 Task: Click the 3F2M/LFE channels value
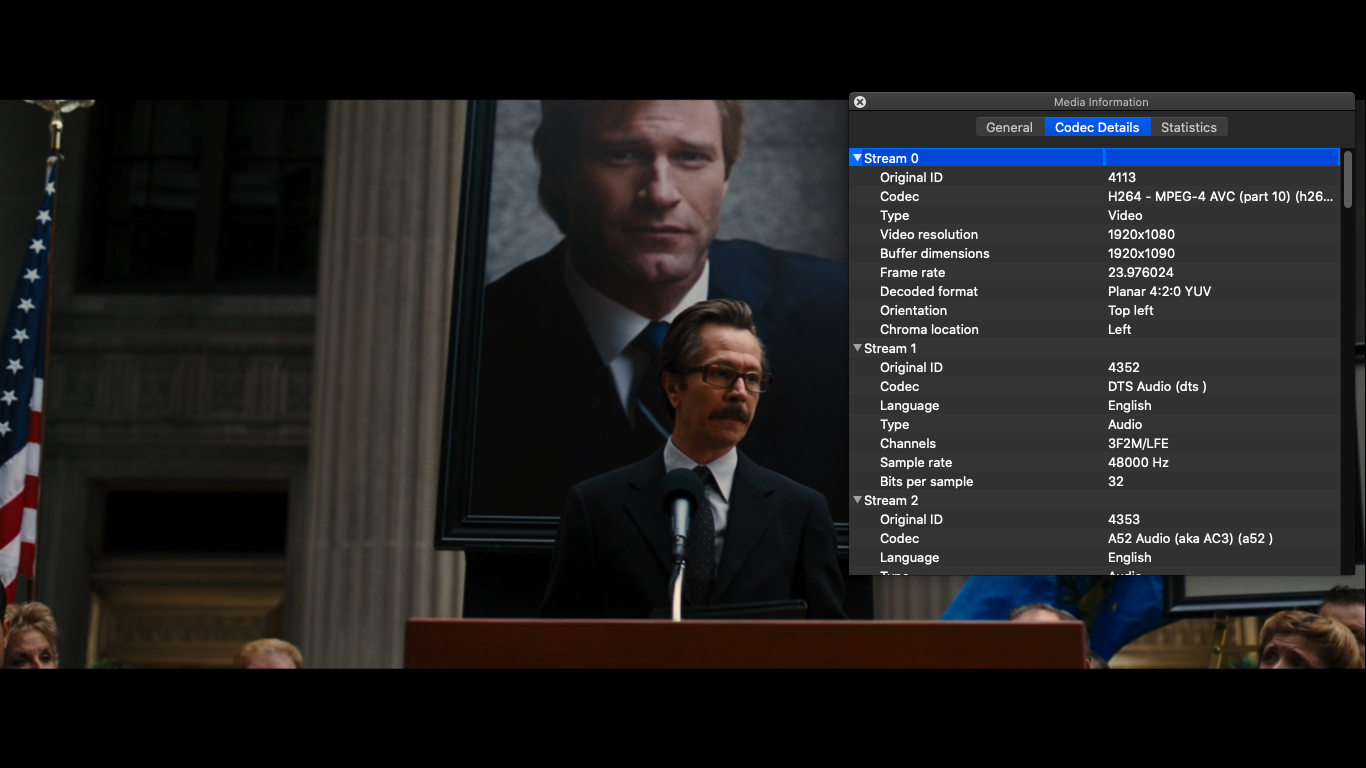(1138, 443)
